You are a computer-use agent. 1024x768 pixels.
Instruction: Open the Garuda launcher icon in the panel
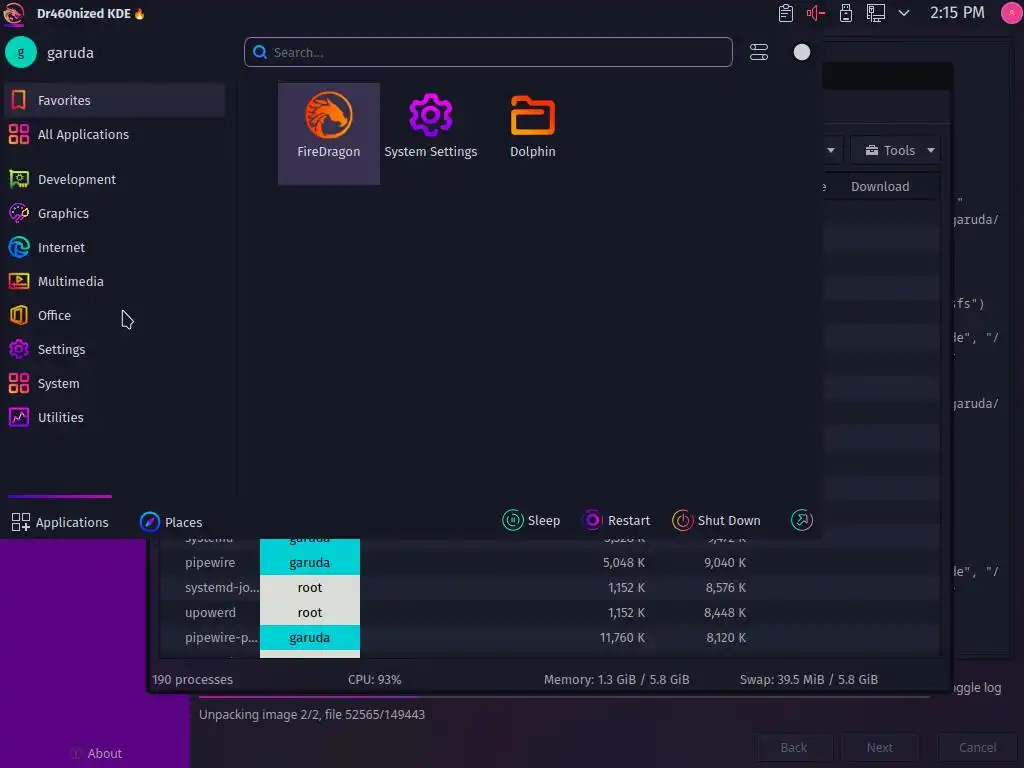point(14,13)
